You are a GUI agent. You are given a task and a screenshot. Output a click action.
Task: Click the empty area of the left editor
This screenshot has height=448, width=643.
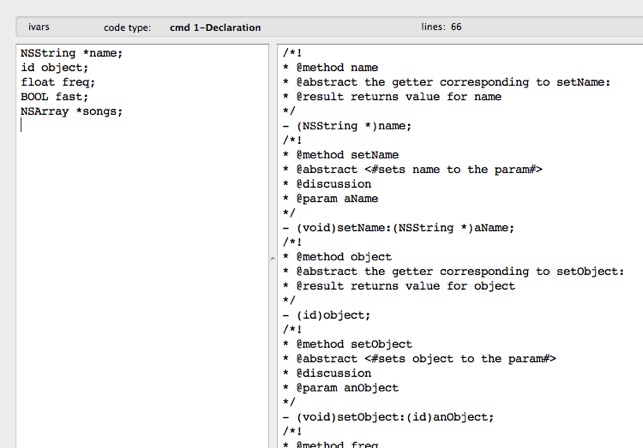pos(142,287)
